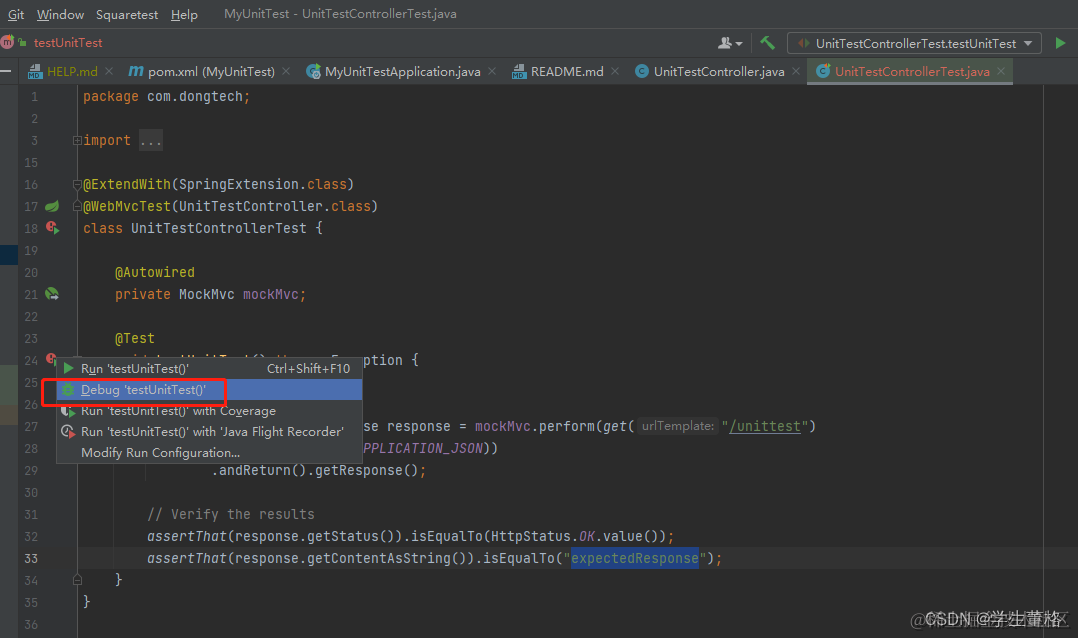The height and width of the screenshot is (638, 1078).
Task: Open the user account icon dropdown
Action: [x=729, y=43]
